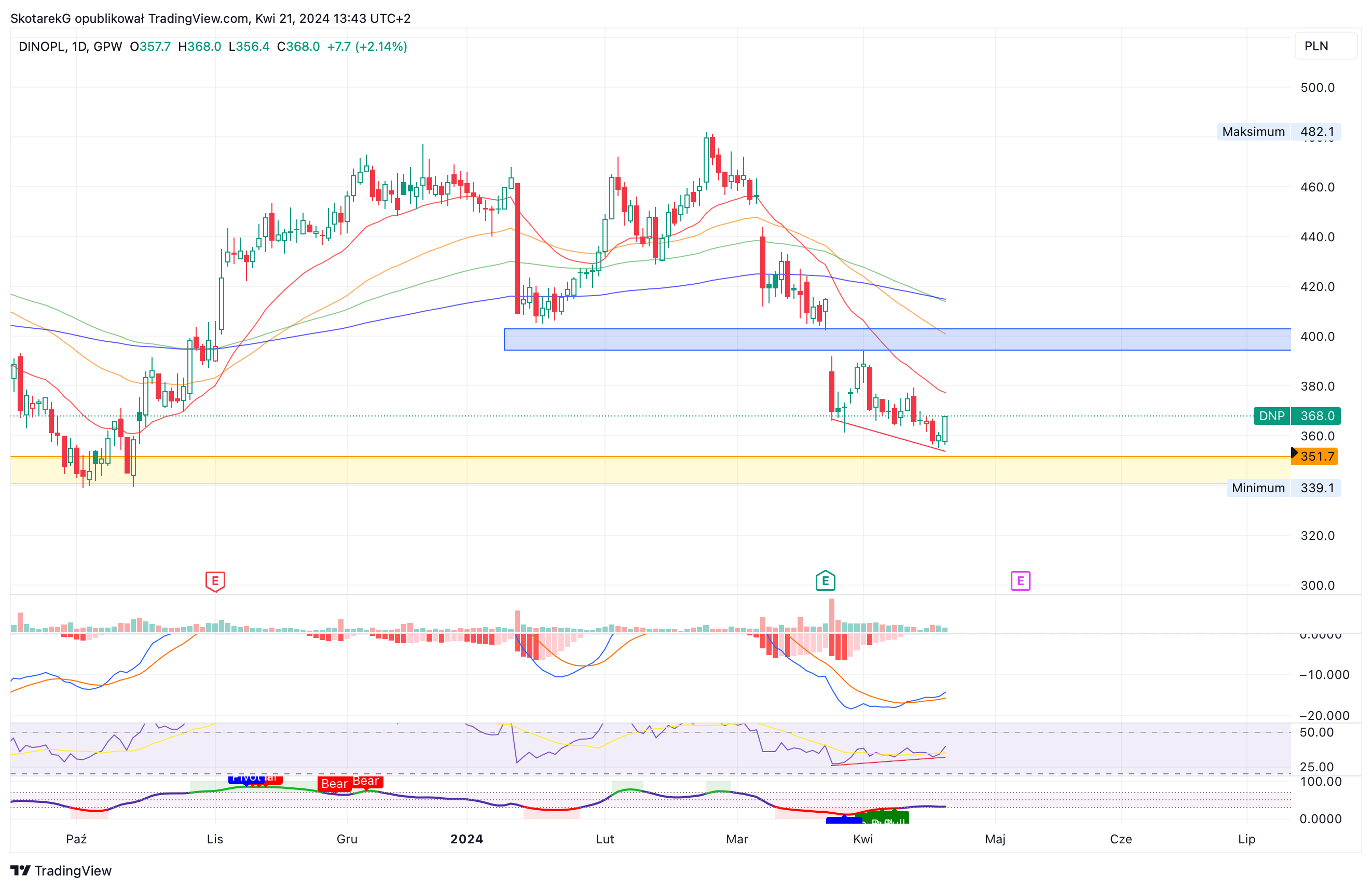Image resolution: width=1372 pixels, height=889 pixels.
Task: Click the 2024 label on the time axis
Action: 467,839
